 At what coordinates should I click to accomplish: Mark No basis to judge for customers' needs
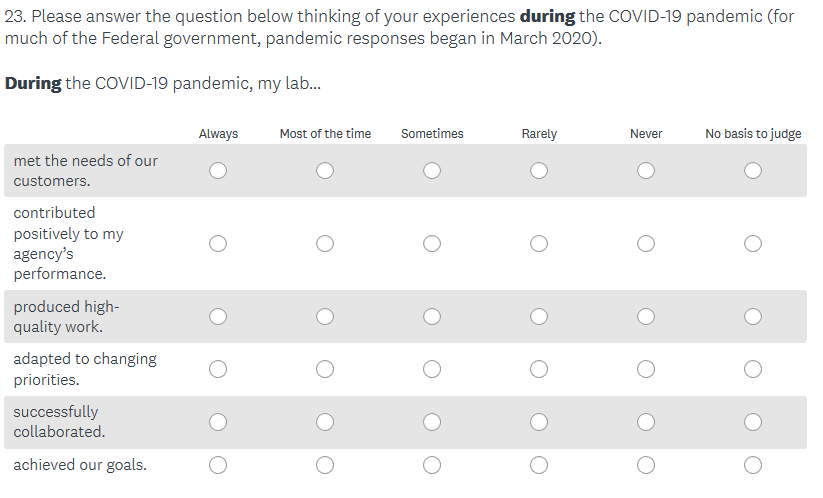coord(753,171)
